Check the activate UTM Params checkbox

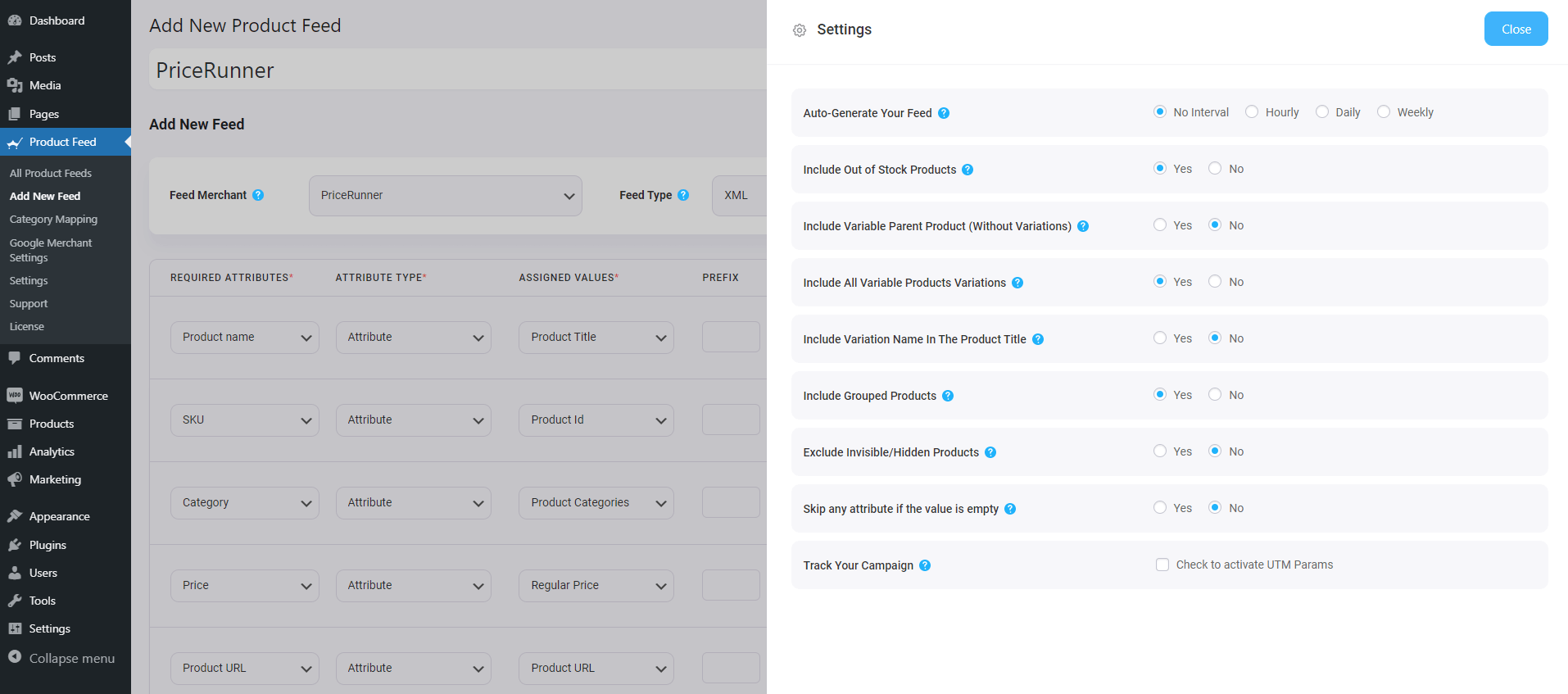tap(1162, 565)
